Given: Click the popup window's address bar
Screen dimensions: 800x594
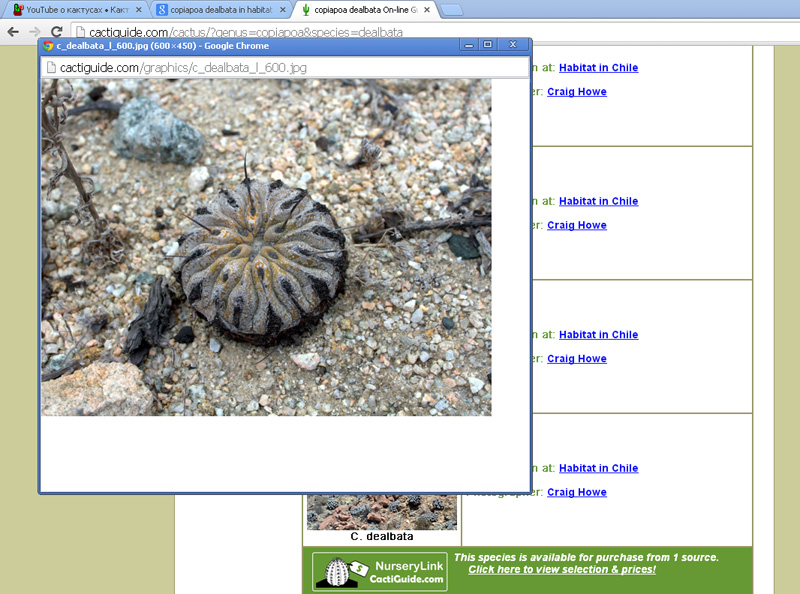Looking at the screenshot, I should pos(285,67).
